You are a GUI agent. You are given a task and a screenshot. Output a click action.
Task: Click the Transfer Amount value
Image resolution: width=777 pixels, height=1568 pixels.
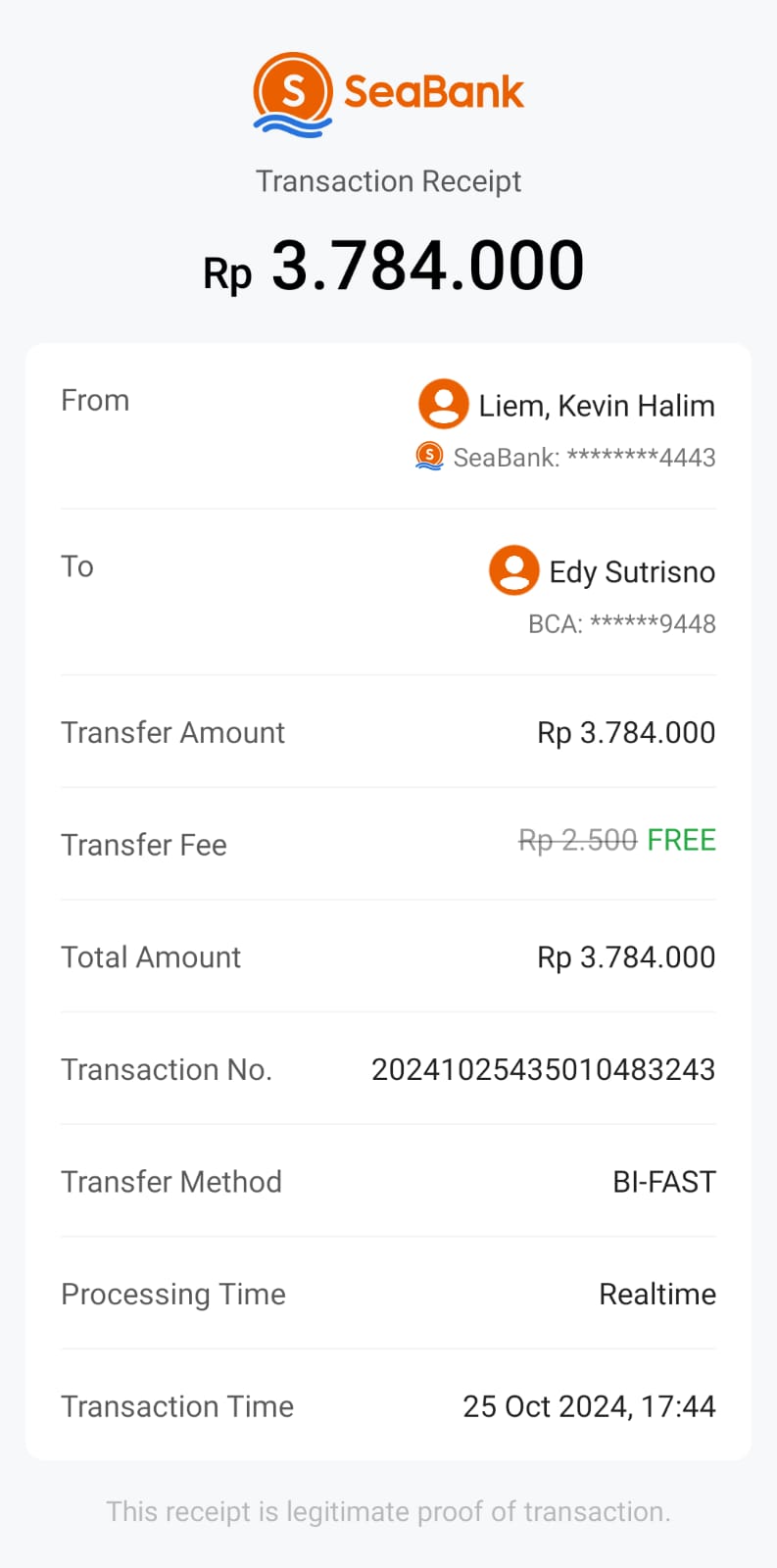tap(625, 733)
